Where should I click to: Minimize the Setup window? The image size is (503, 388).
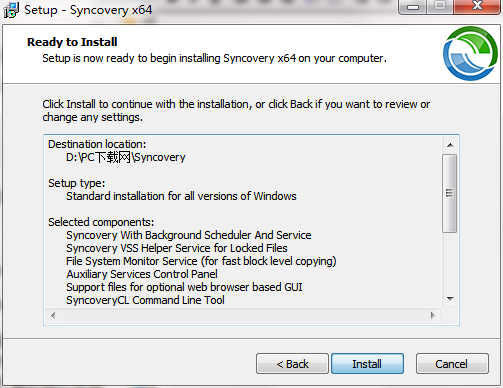coord(413,7)
